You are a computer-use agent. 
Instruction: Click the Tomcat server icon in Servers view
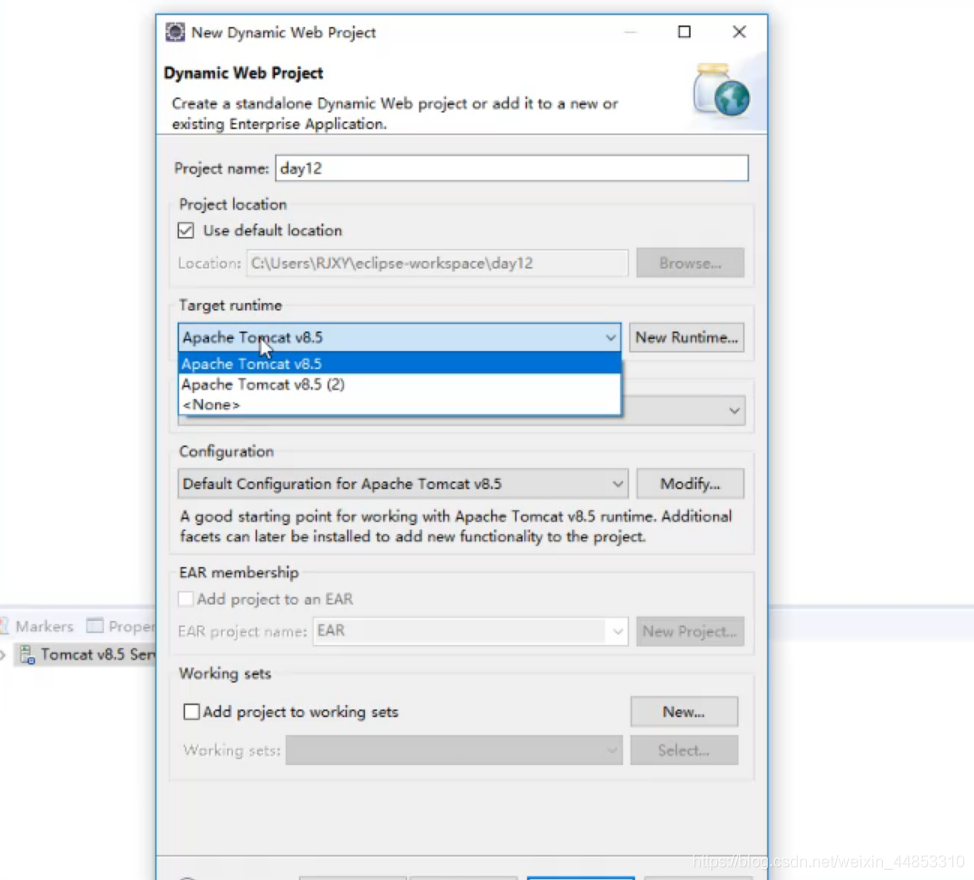coord(27,655)
